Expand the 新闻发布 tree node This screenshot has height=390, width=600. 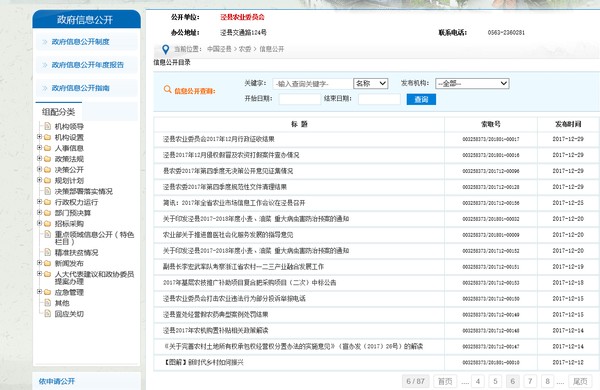[x=39, y=263]
